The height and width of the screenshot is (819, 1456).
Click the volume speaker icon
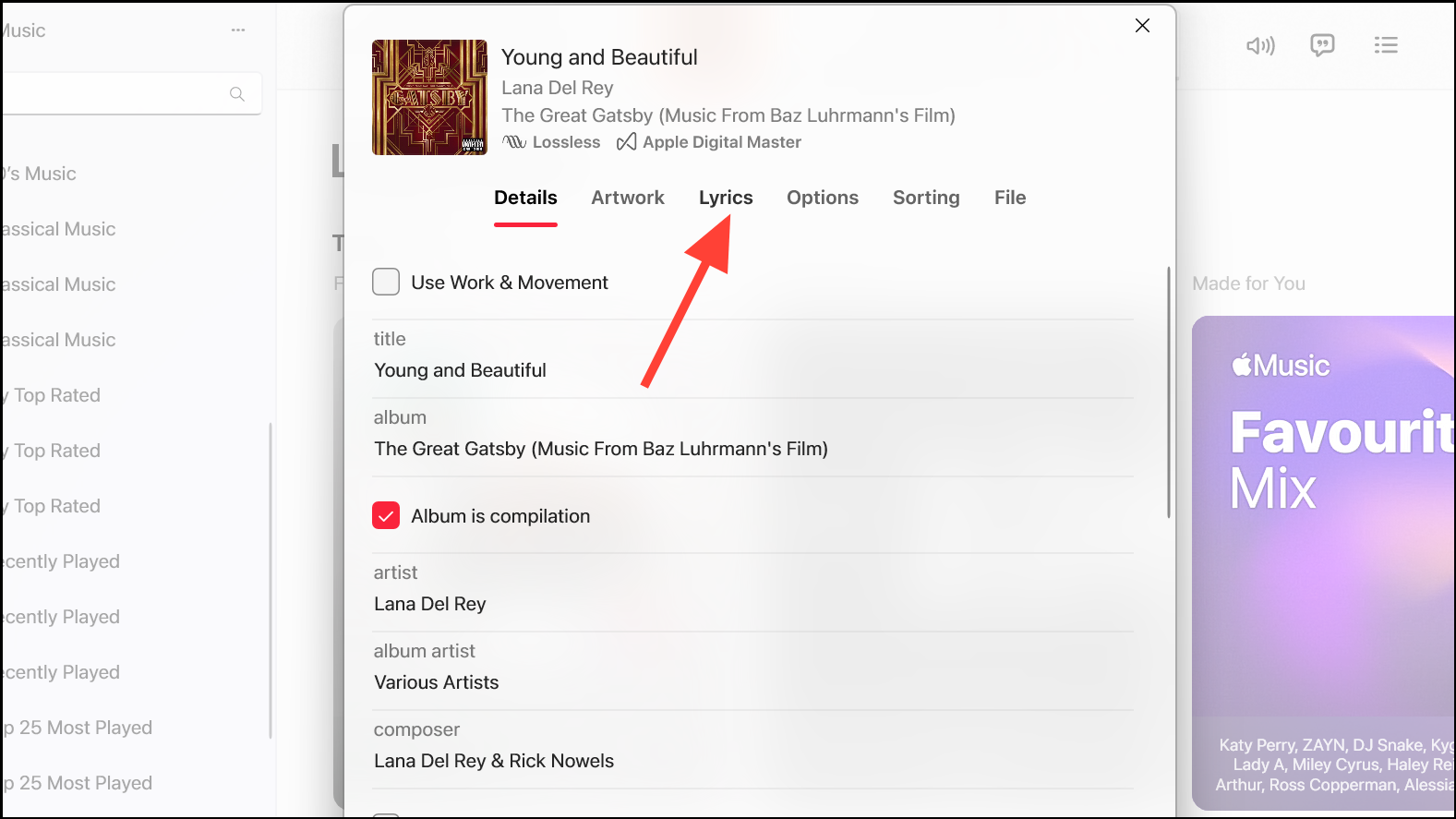pyautogui.click(x=1260, y=45)
